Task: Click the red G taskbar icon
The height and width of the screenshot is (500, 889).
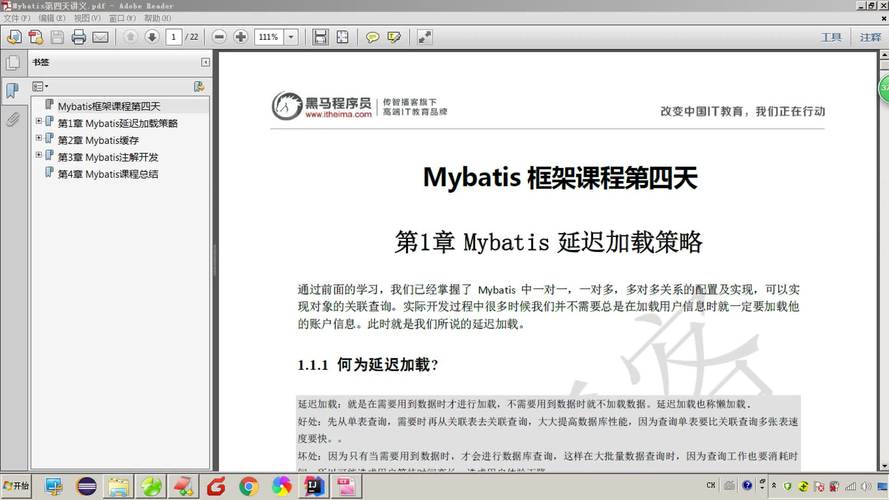Action: [x=216, y=486]
